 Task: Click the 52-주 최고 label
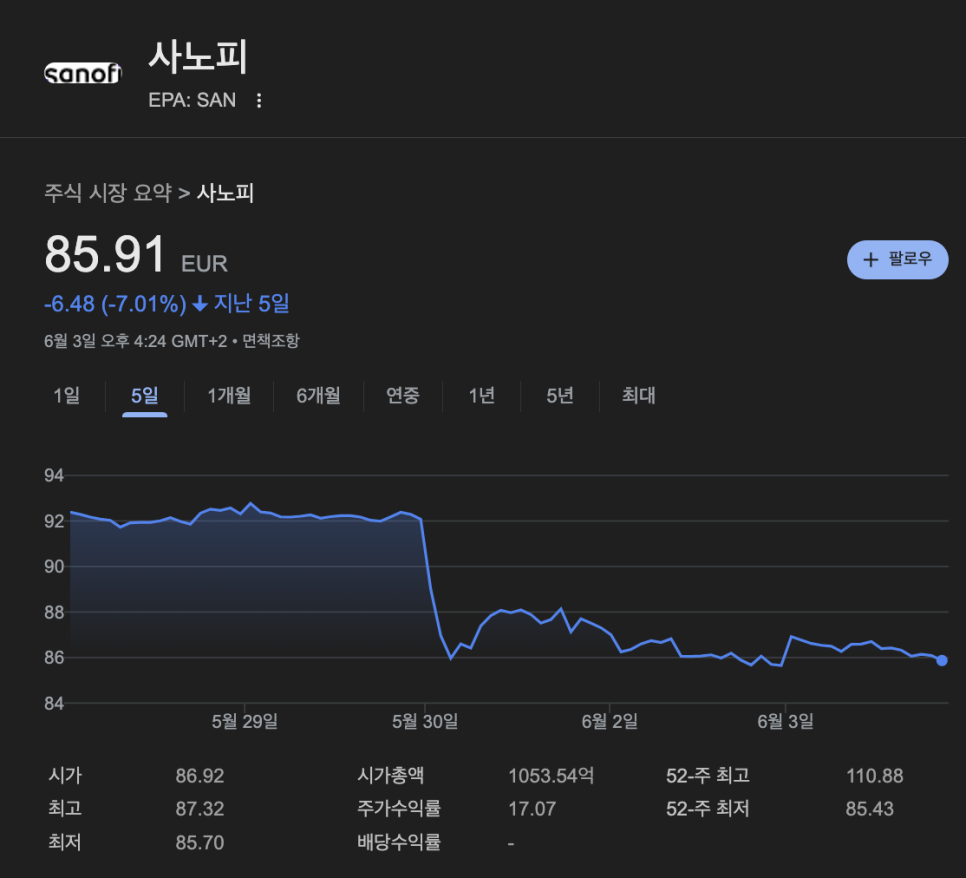(708, 775)
